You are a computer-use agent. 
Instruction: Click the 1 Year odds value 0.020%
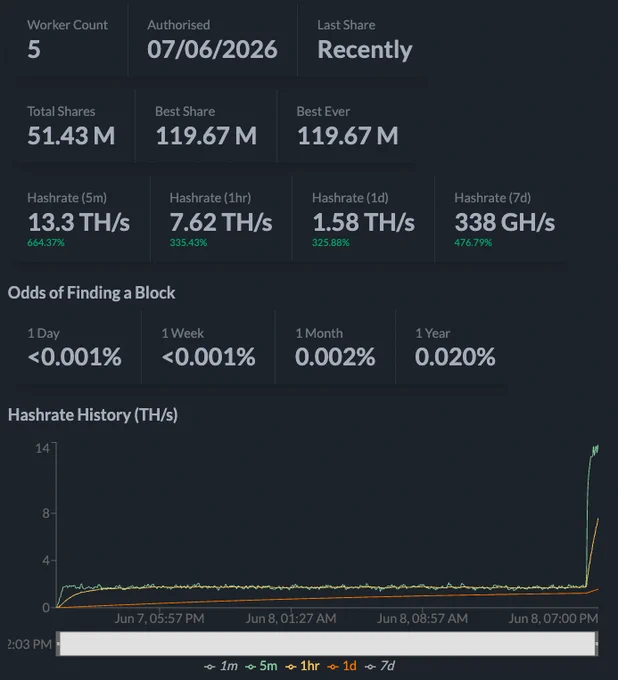(455, 357)
